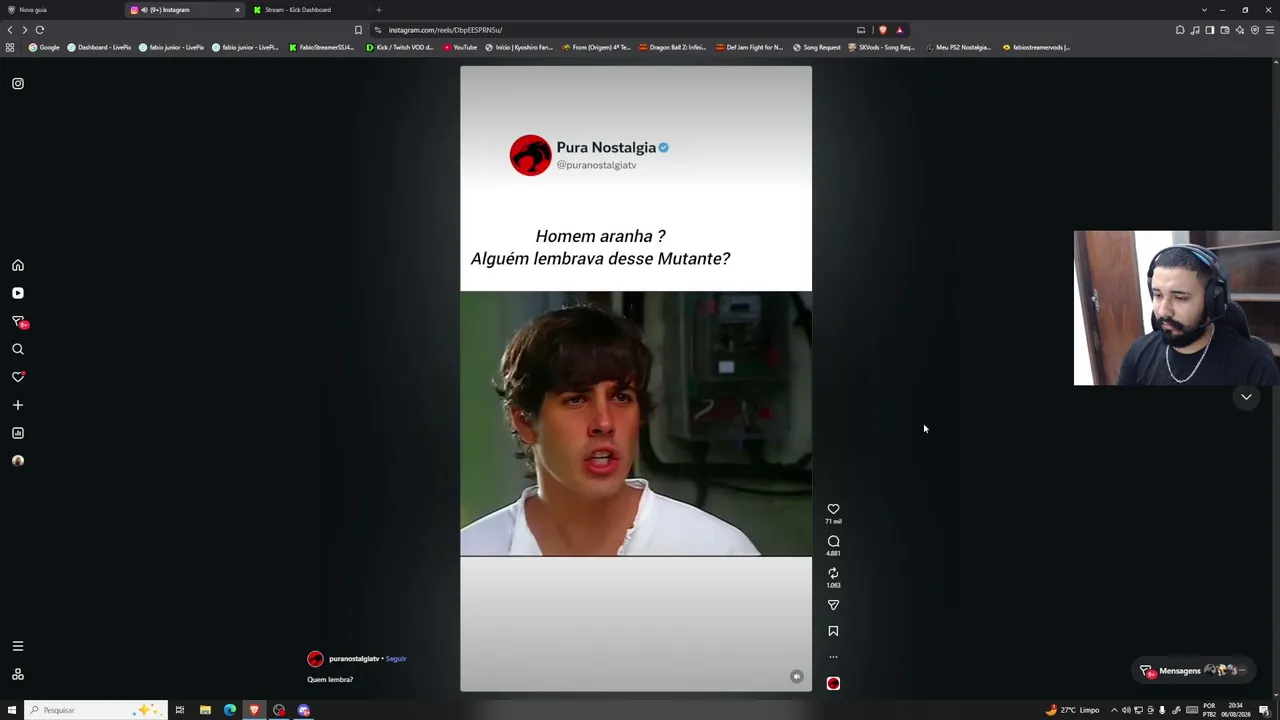Viewport: 1280px width, 720px height.
Task: Switch keyboard language POR PTB2
Action: (1210, 710)
